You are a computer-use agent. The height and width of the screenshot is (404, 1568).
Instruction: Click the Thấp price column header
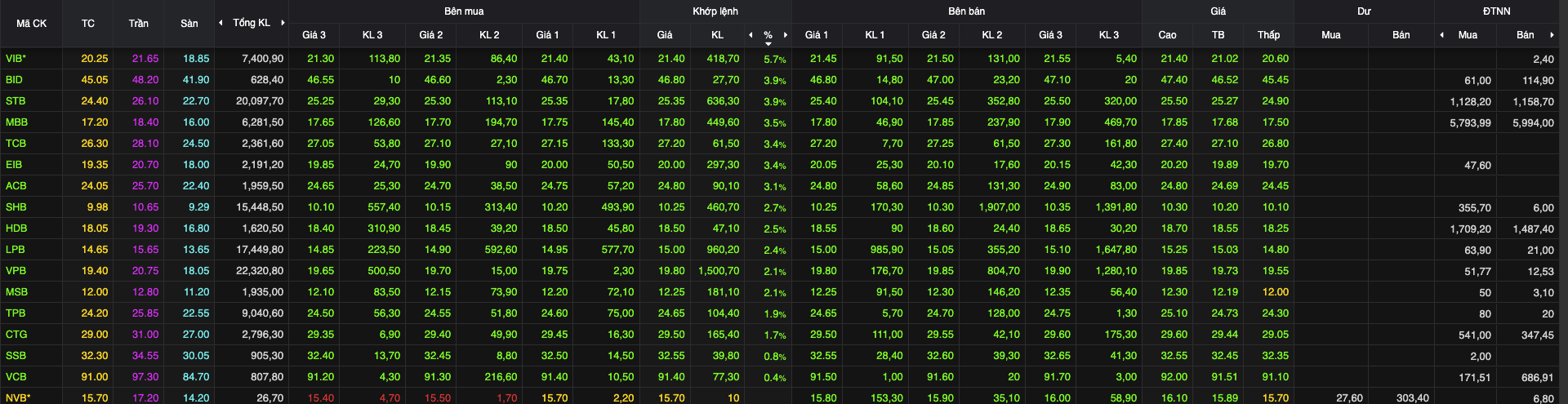pos(1268,35)
